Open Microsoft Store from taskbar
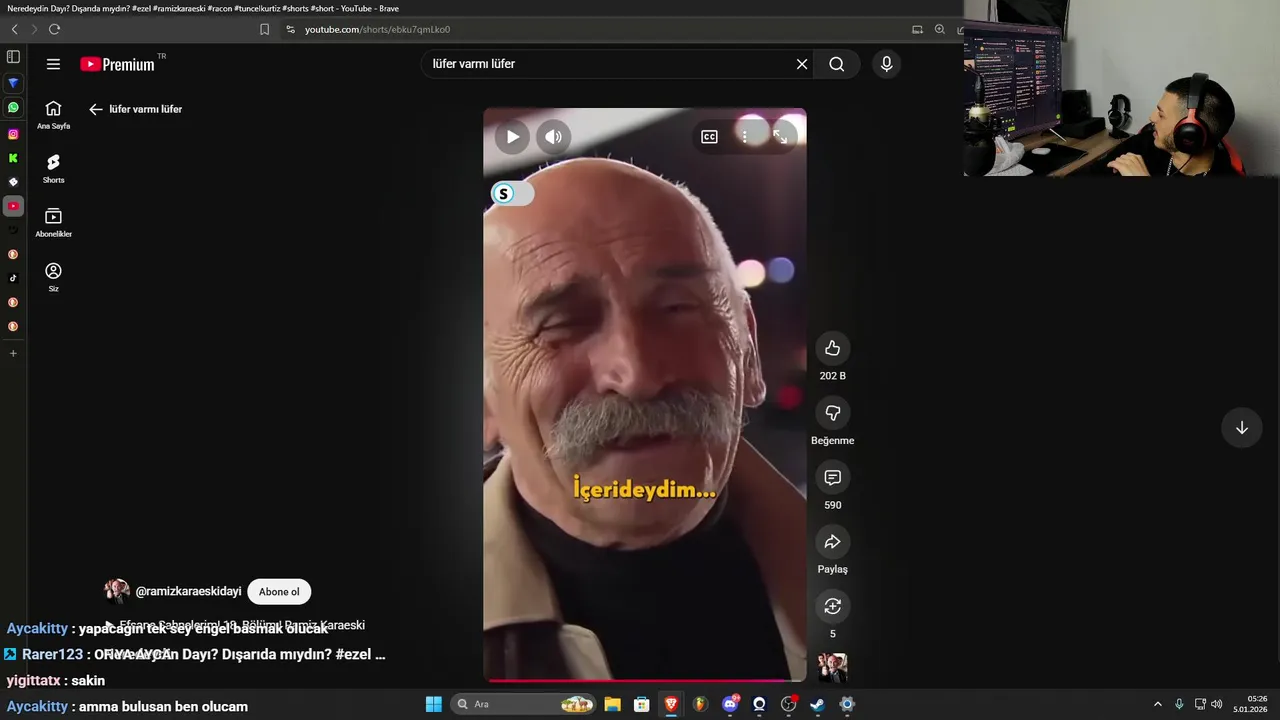 coord(642,704)
